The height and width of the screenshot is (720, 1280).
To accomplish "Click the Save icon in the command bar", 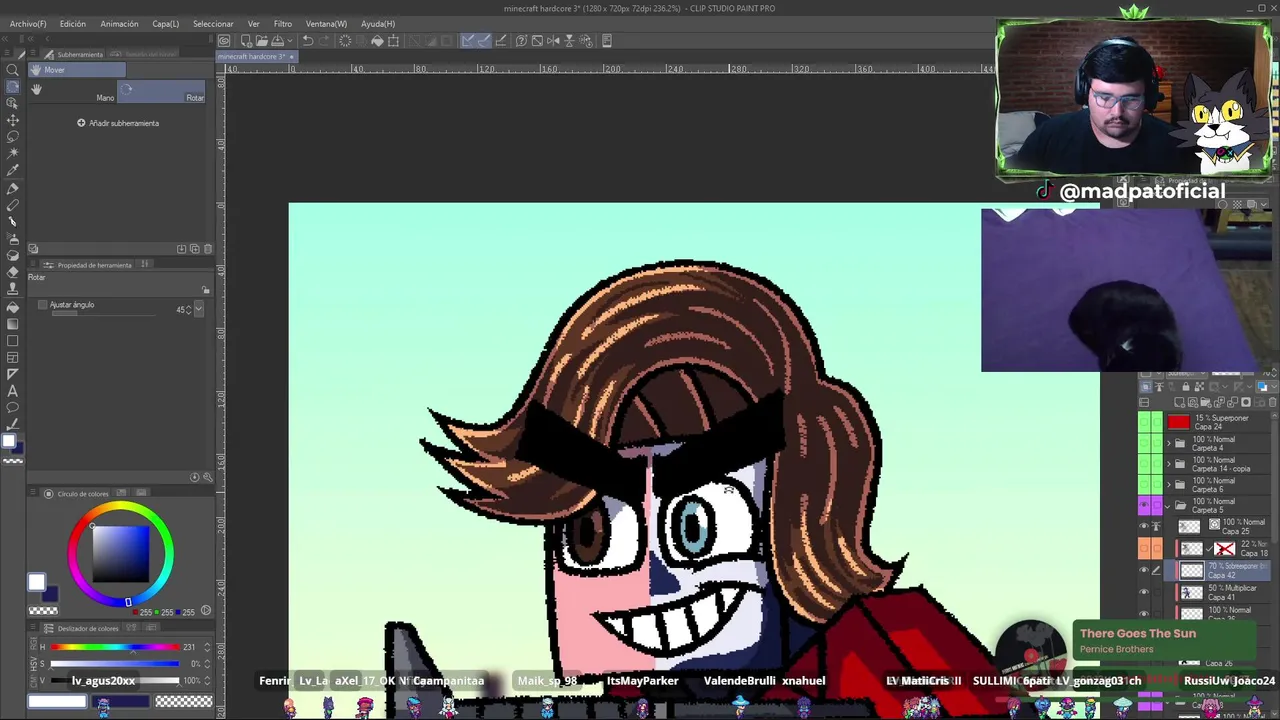I will (278, 41).
